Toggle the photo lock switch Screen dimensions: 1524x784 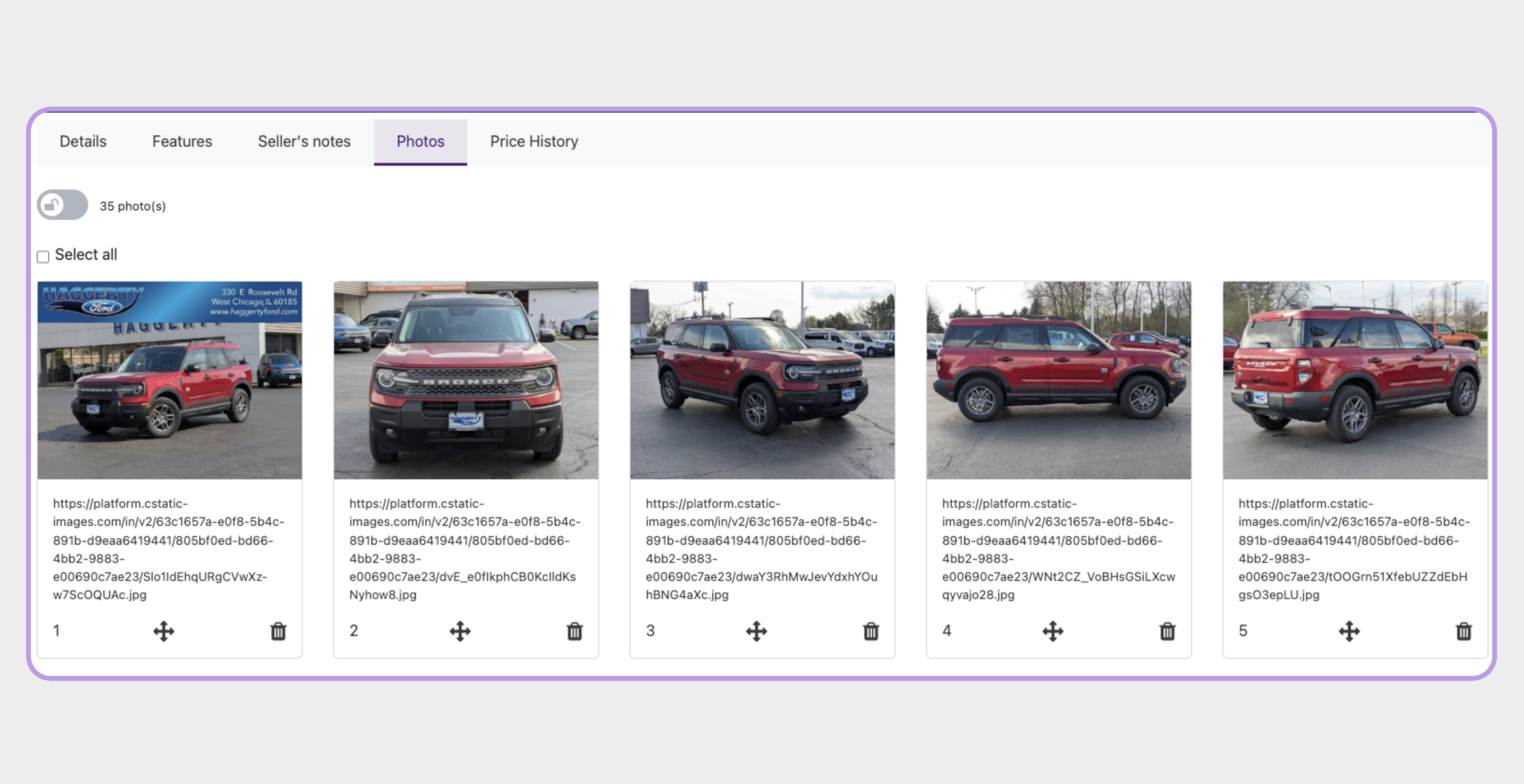click(x=63, y=205)
